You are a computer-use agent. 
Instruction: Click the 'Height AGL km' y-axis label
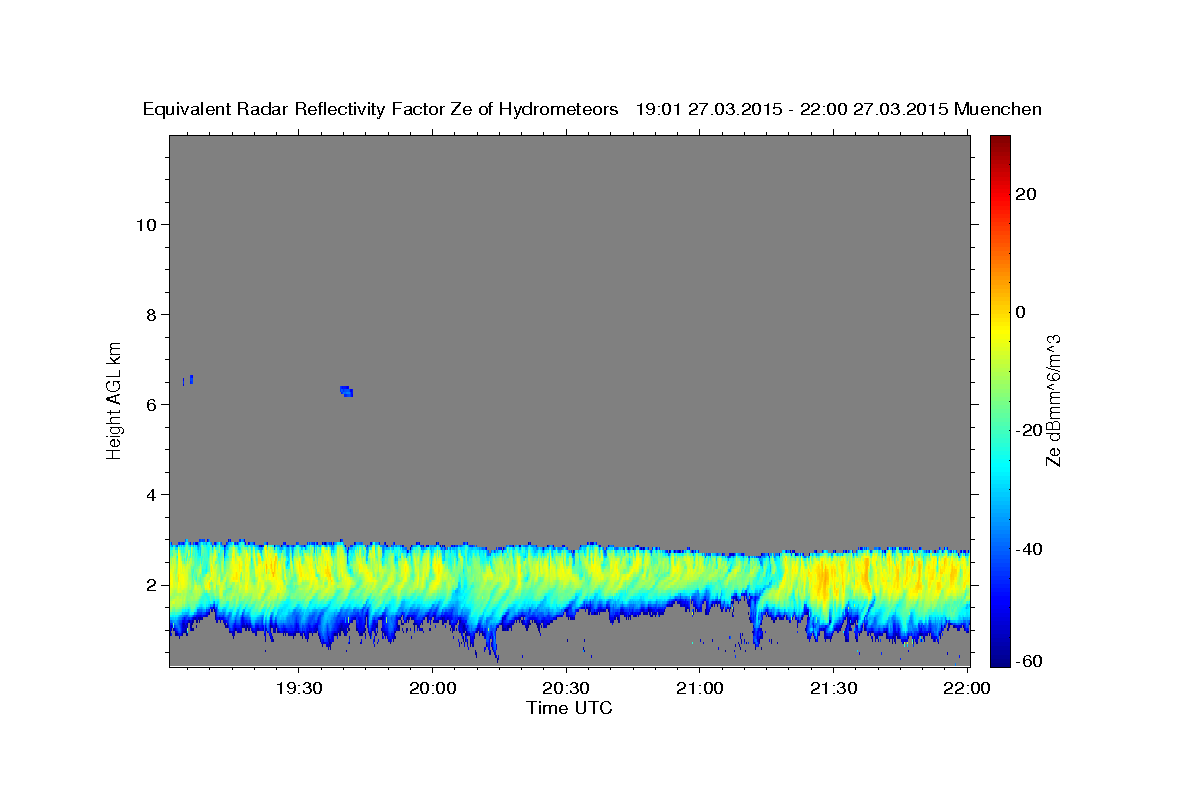click(115, 400)
